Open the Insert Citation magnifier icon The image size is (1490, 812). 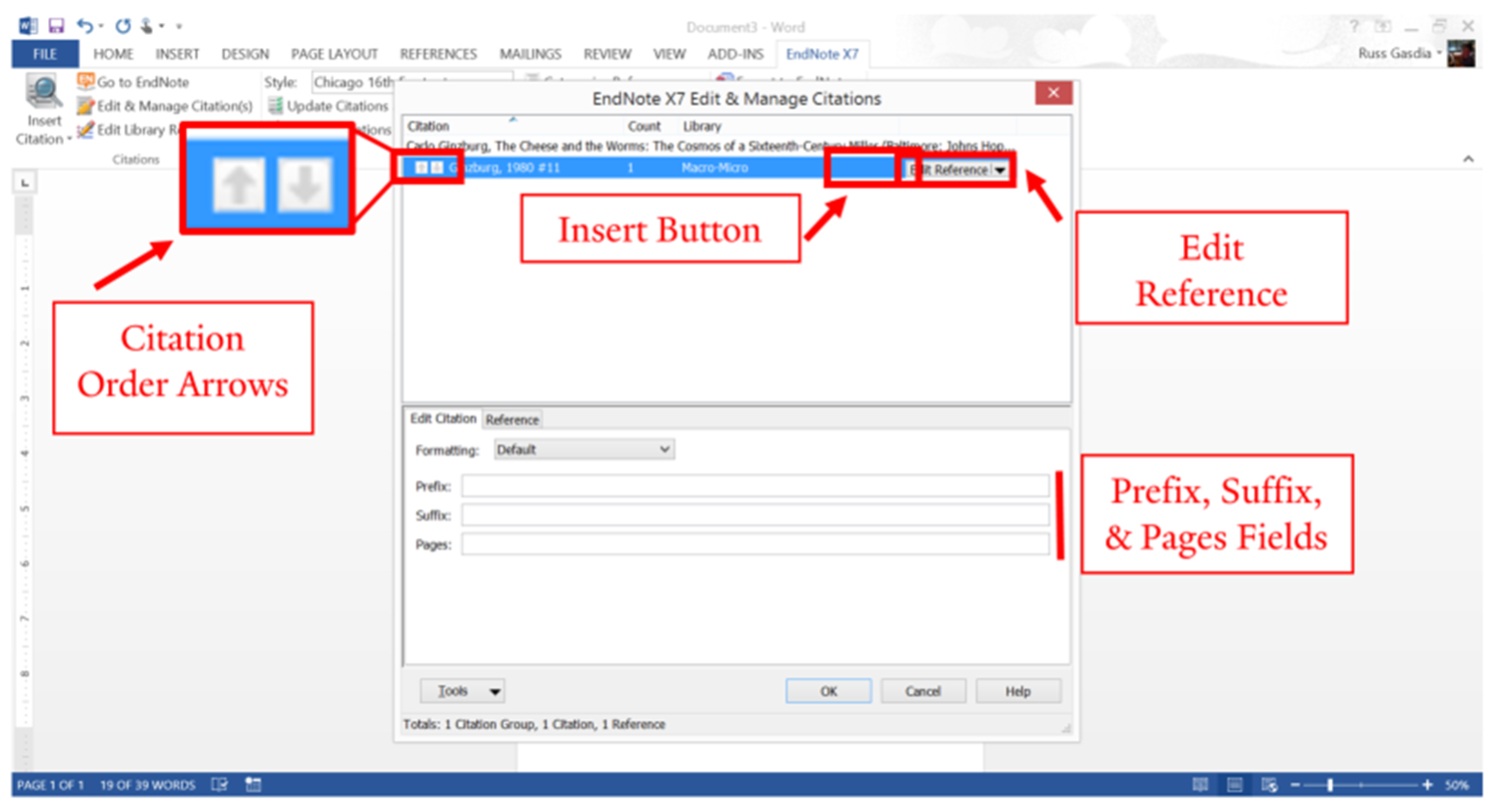pos(43,93)
